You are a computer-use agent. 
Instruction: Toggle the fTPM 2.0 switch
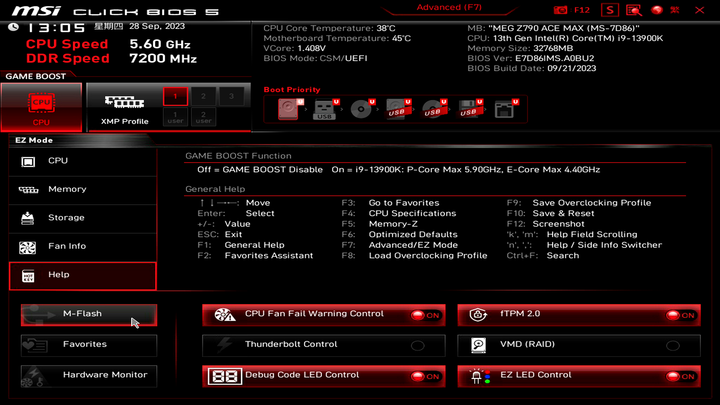point(681,315)
